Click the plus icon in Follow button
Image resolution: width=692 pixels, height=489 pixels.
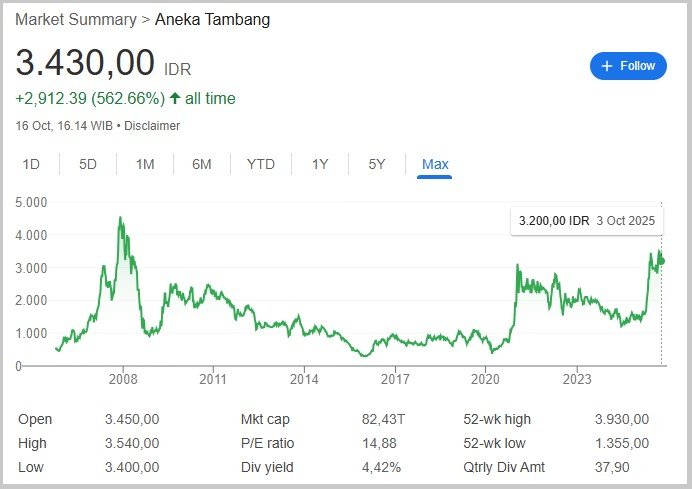[x=607, y=66]
